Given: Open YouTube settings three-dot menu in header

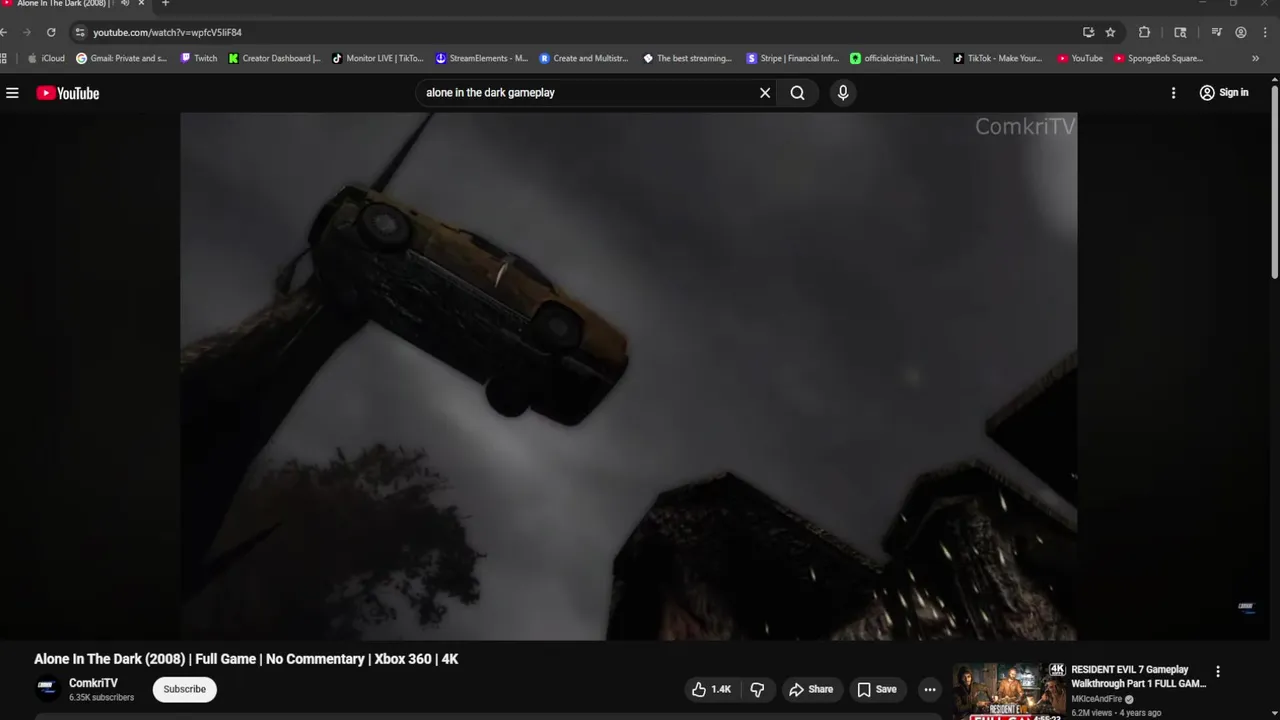Looking at the screenshot, I should click(x=1173, y=93).
